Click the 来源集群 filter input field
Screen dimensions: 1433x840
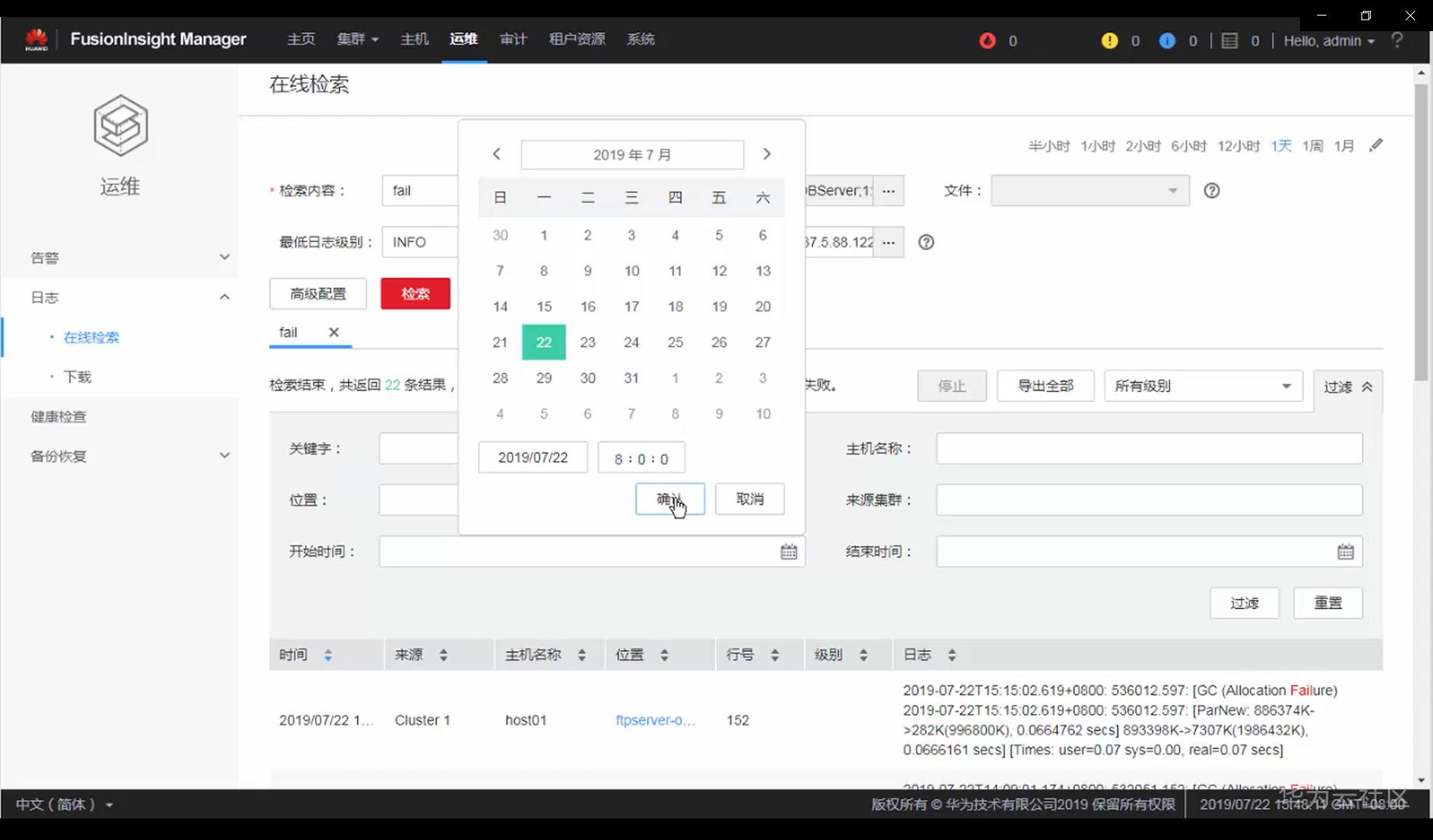tap(1149, 500)
